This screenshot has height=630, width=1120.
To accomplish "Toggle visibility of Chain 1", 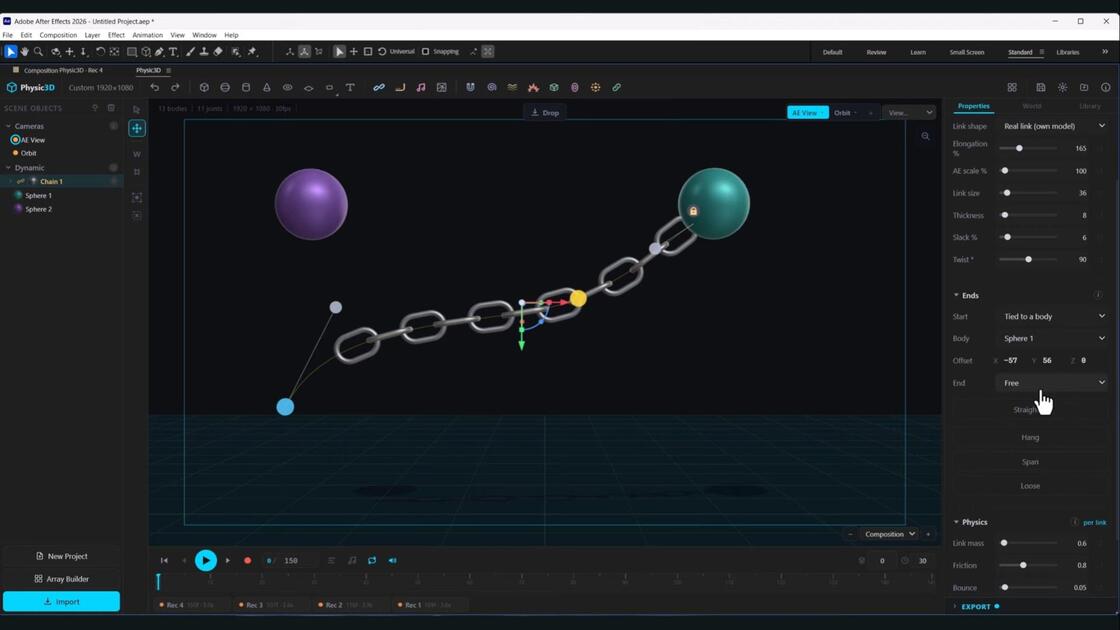I will pos(113,181).
